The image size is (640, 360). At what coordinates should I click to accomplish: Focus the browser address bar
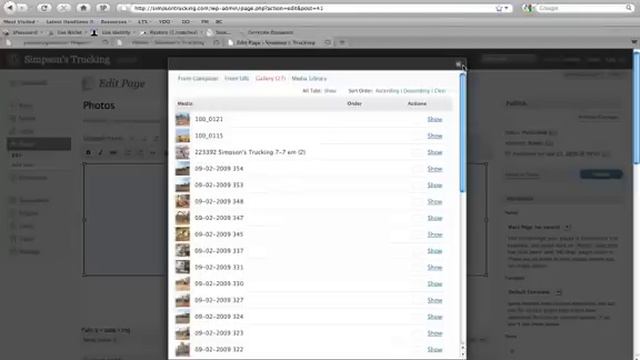tap(312, 8)
